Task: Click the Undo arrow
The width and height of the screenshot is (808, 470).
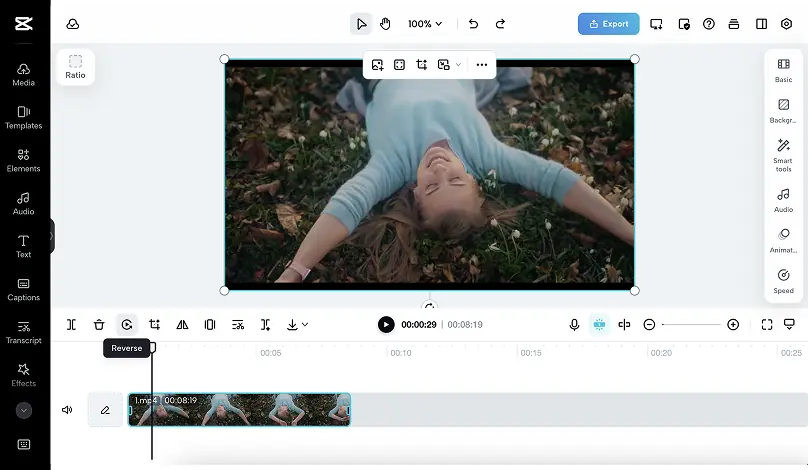Action: (x=473, y=24)
